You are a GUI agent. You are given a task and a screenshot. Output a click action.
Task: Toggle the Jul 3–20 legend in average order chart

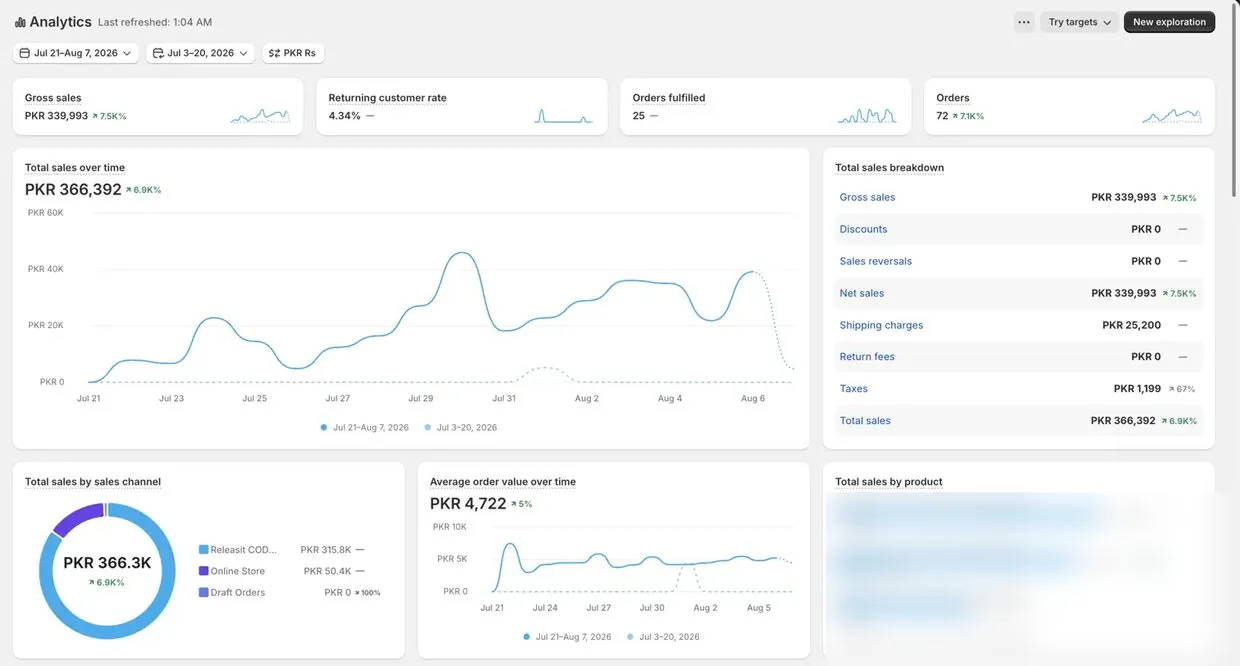pyautogui.click(x=664, y=636)
